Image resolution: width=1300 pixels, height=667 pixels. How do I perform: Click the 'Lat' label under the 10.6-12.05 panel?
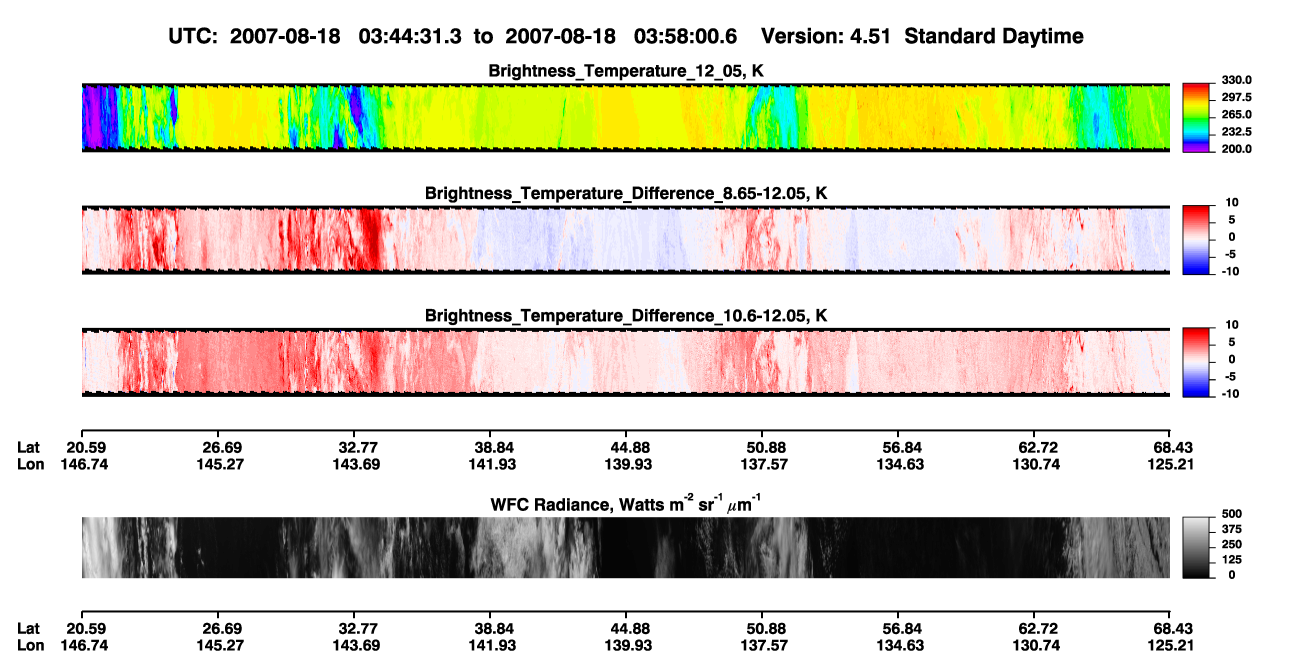pyautogui.click(x=28, y=447)
